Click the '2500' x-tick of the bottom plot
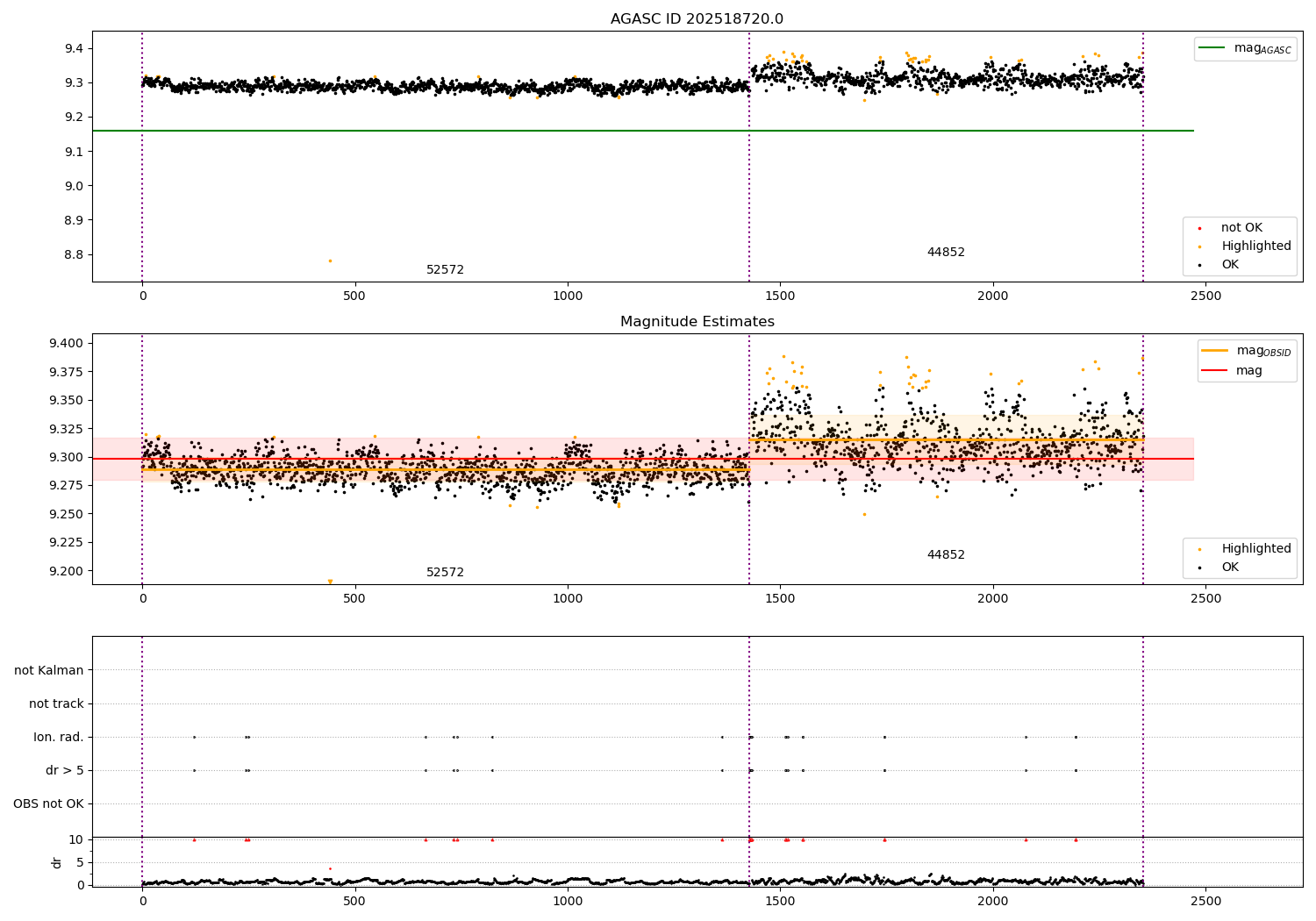The height and width of the screenshot is (921, 1316). point(1205,901)
